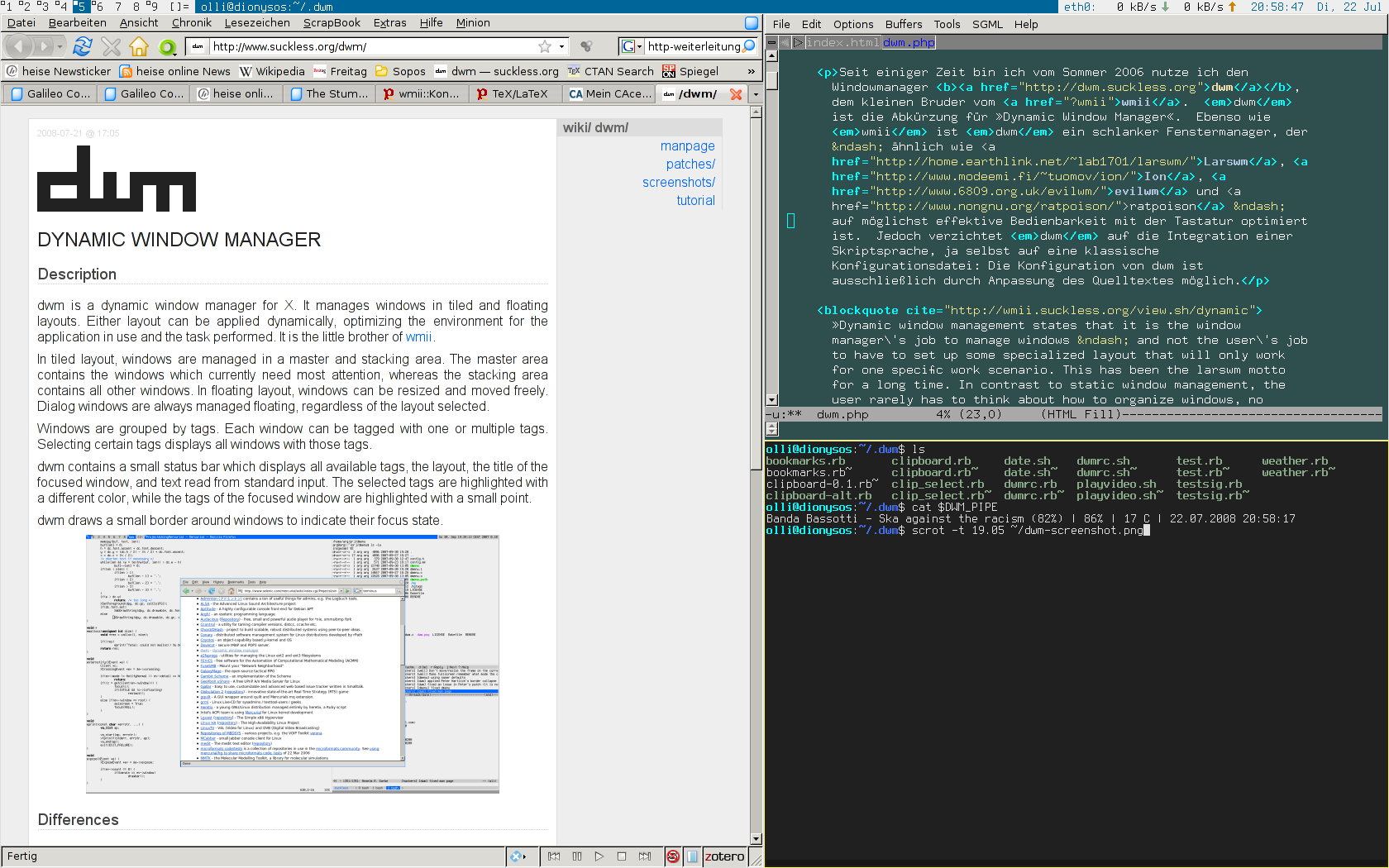Switch to the TeX/LaTeX tab
Screen dimensions: 1389x868
516,94
